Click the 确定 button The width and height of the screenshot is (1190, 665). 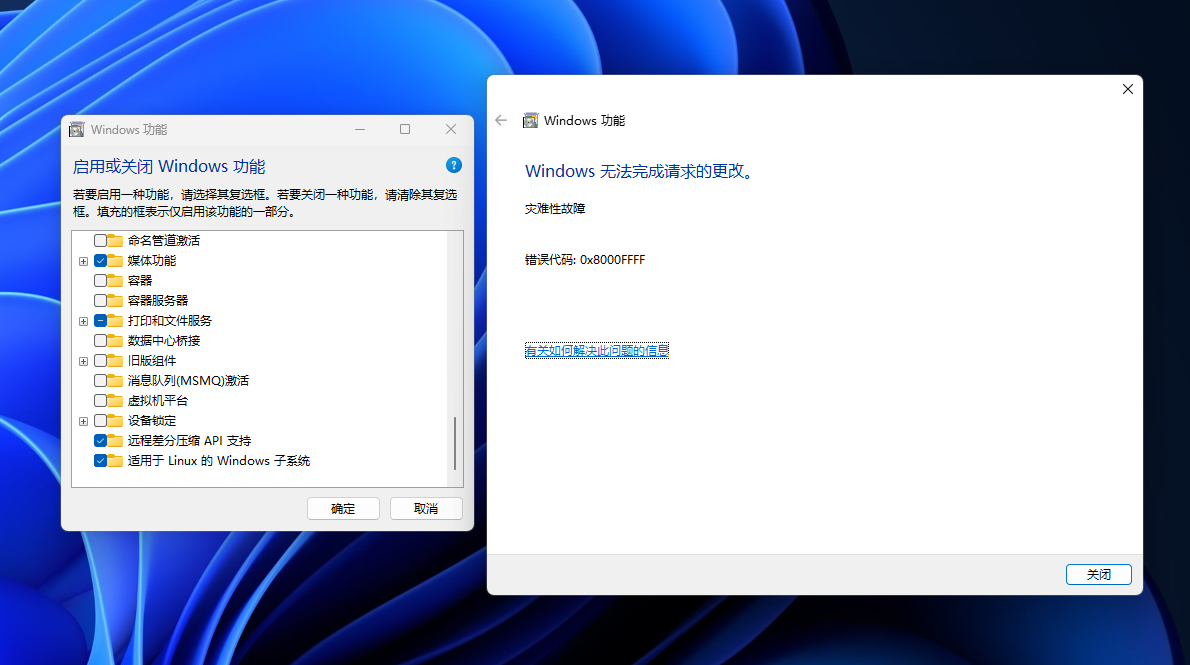(x=343, y=508)
